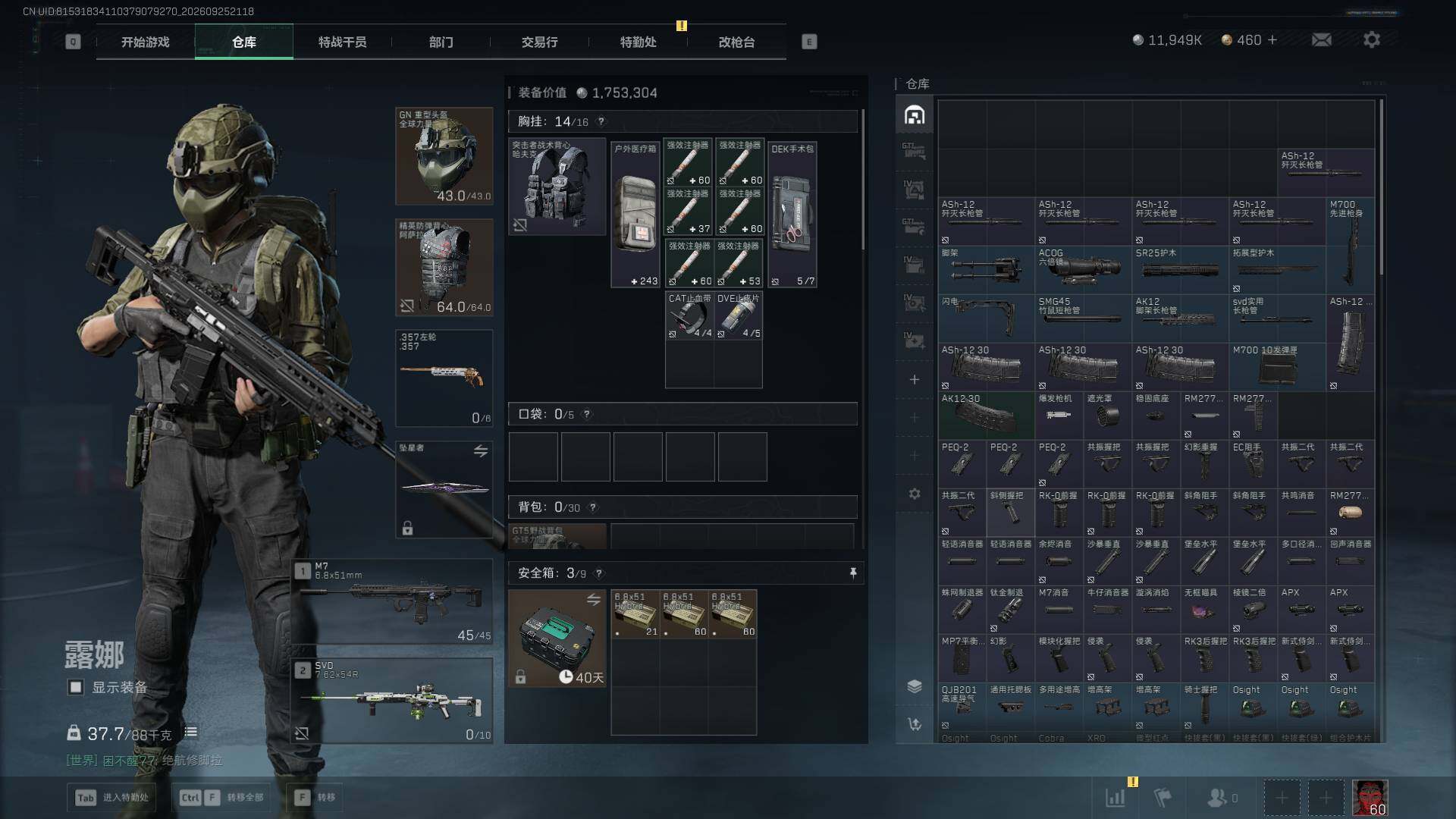The image size is (1456, 819).
Task: Open the 改枪台 tab
Action: [737, 42]
